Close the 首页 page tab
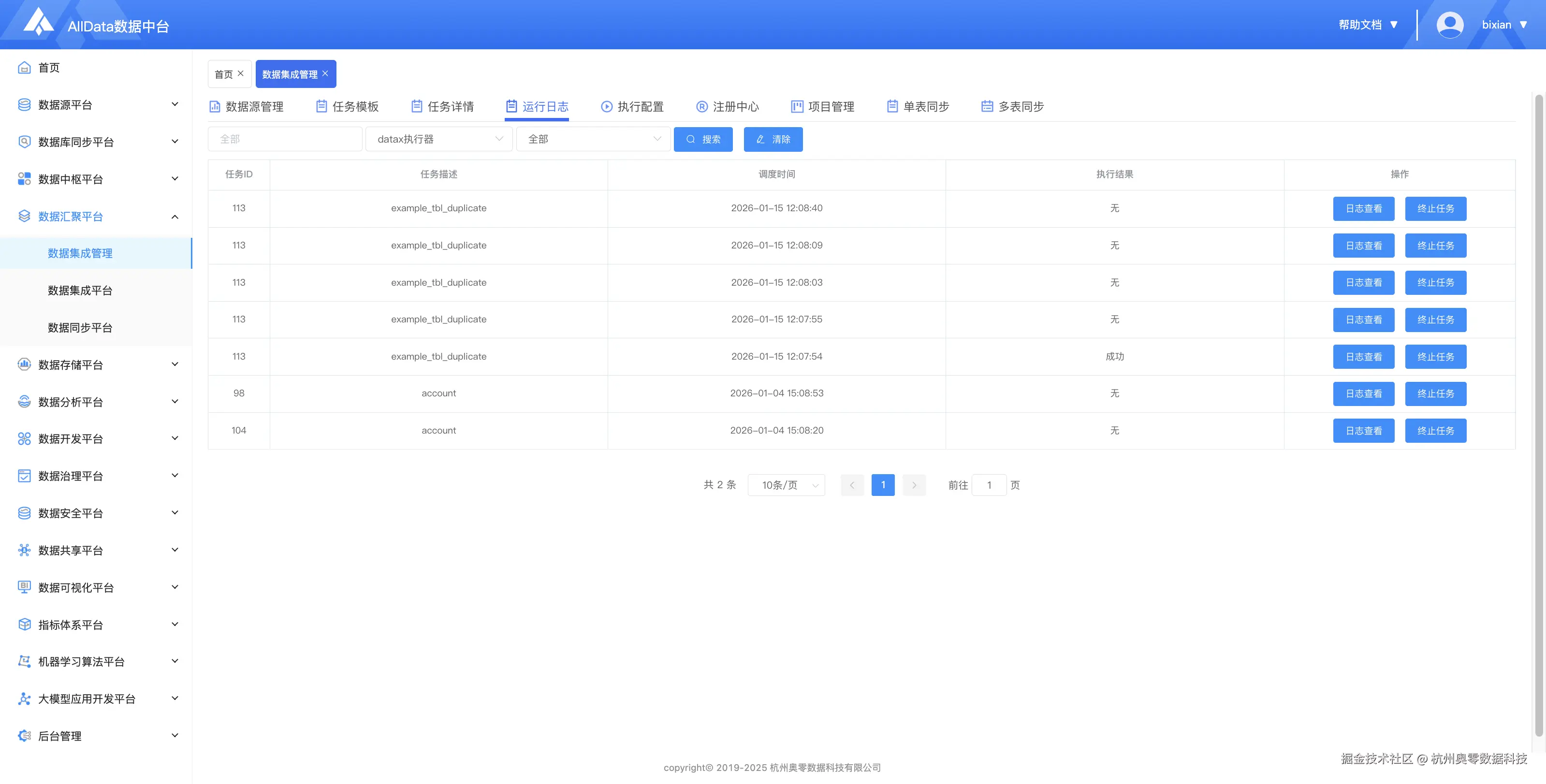Image resolution: width=1546 pixels, height=784 pixels. (x=241, y=73)
